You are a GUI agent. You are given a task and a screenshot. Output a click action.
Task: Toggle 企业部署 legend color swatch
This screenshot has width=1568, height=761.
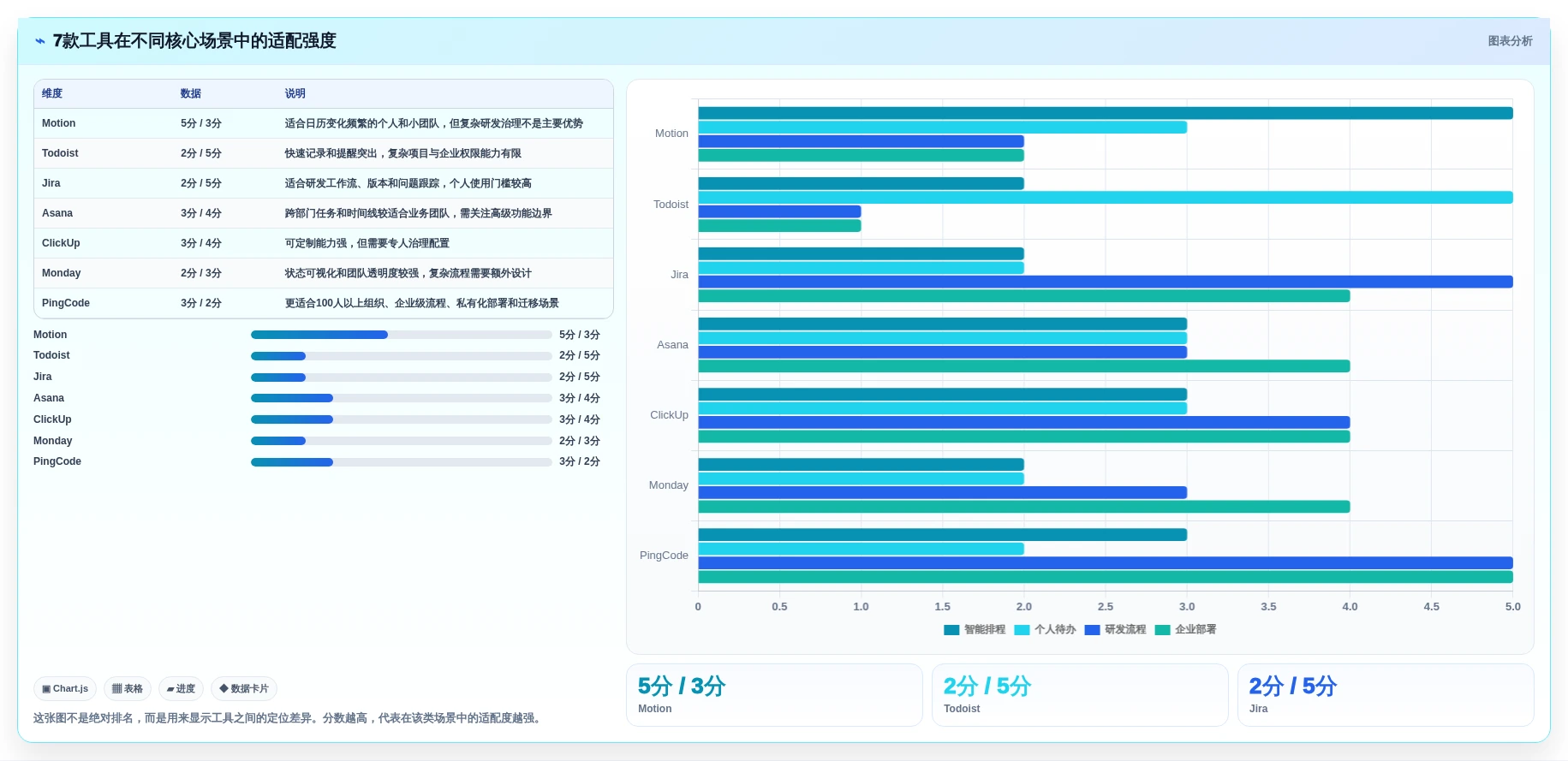[1162, 630]
